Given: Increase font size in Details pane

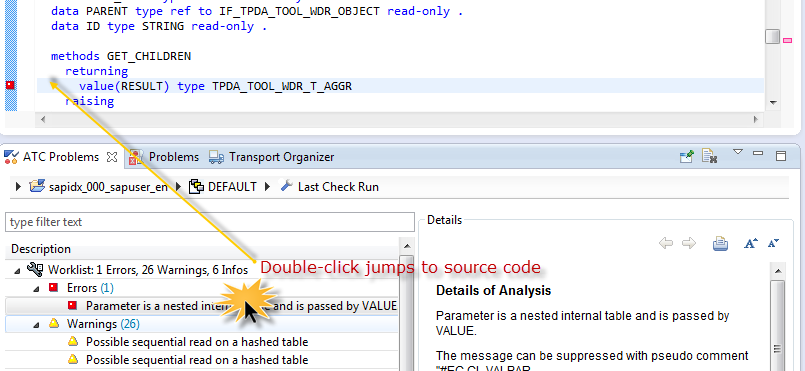Looking at the screenshot, I should (751, 243).
